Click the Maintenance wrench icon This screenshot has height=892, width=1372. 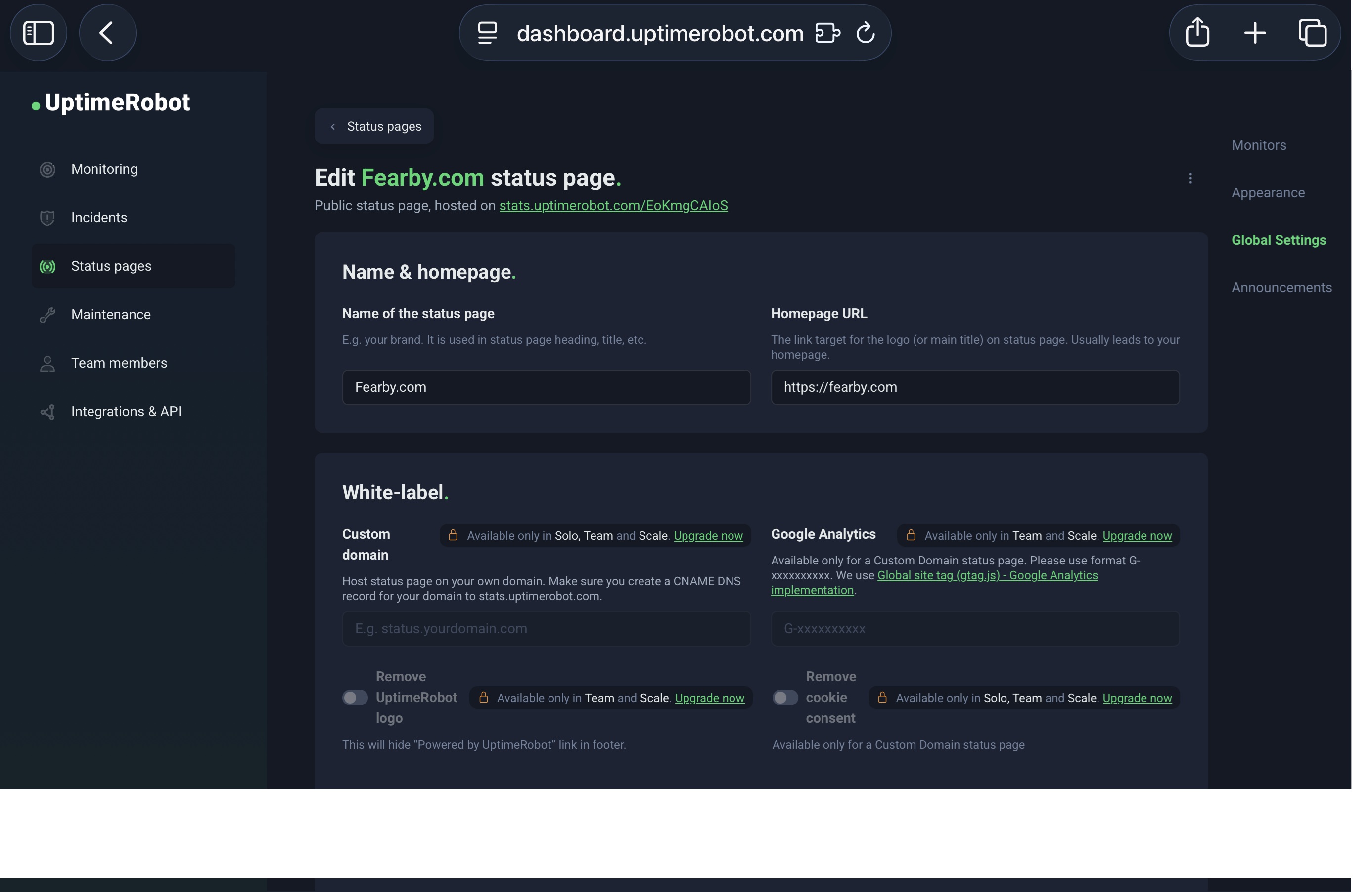(x=47, y=315)
